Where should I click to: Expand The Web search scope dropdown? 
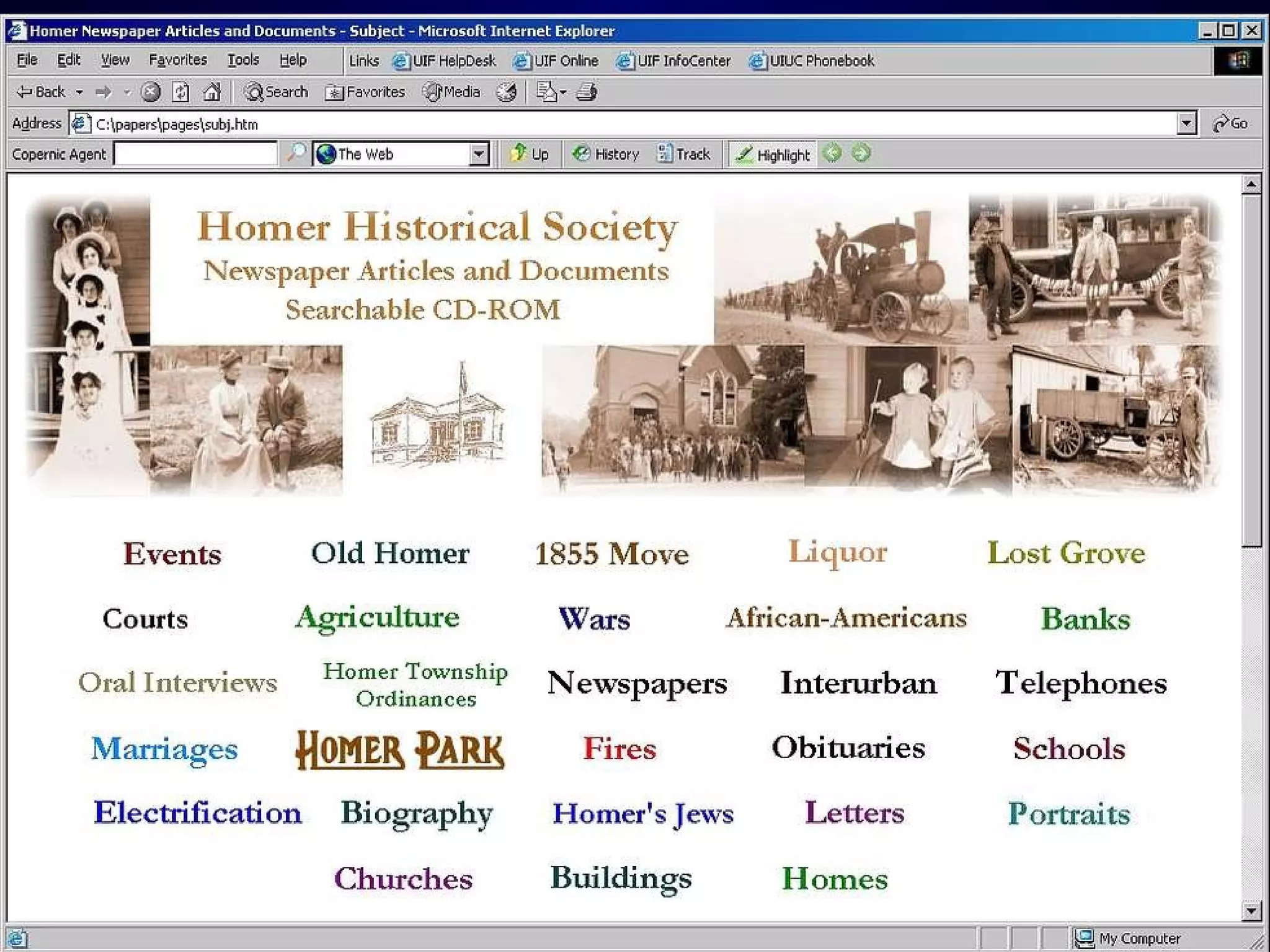[x=479, y=154]
